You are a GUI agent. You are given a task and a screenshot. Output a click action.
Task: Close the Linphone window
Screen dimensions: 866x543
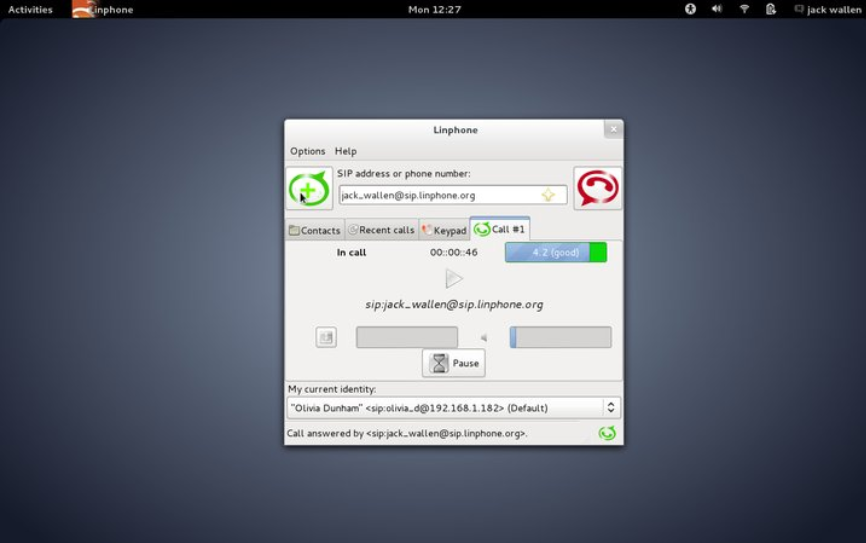click(613, 129)
